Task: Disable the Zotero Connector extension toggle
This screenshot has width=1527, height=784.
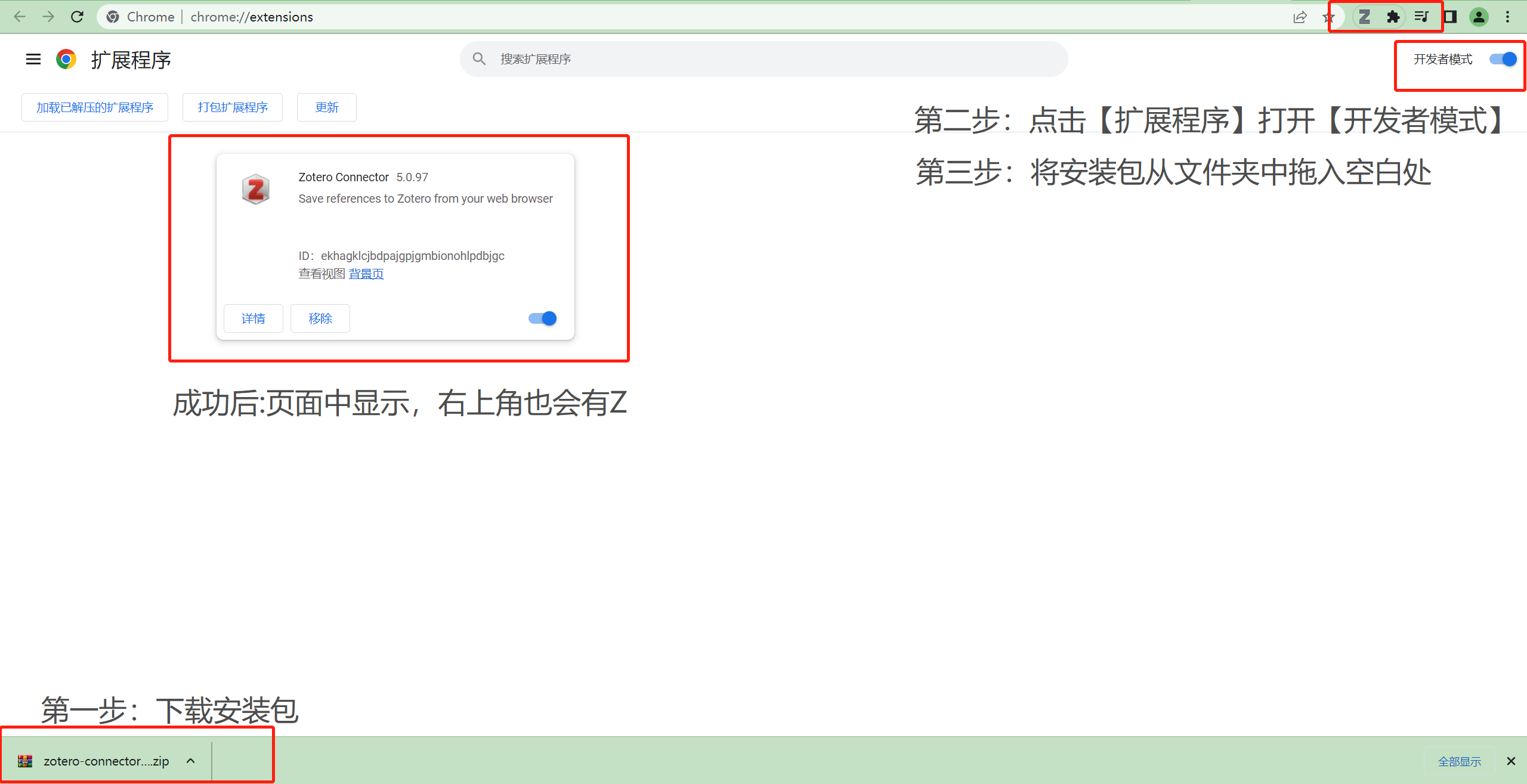Action: click(542, 318)
